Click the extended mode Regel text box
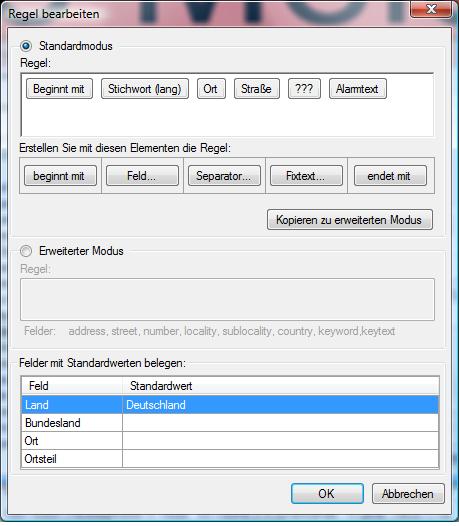The image size is (459, 526). pos(227,299)
